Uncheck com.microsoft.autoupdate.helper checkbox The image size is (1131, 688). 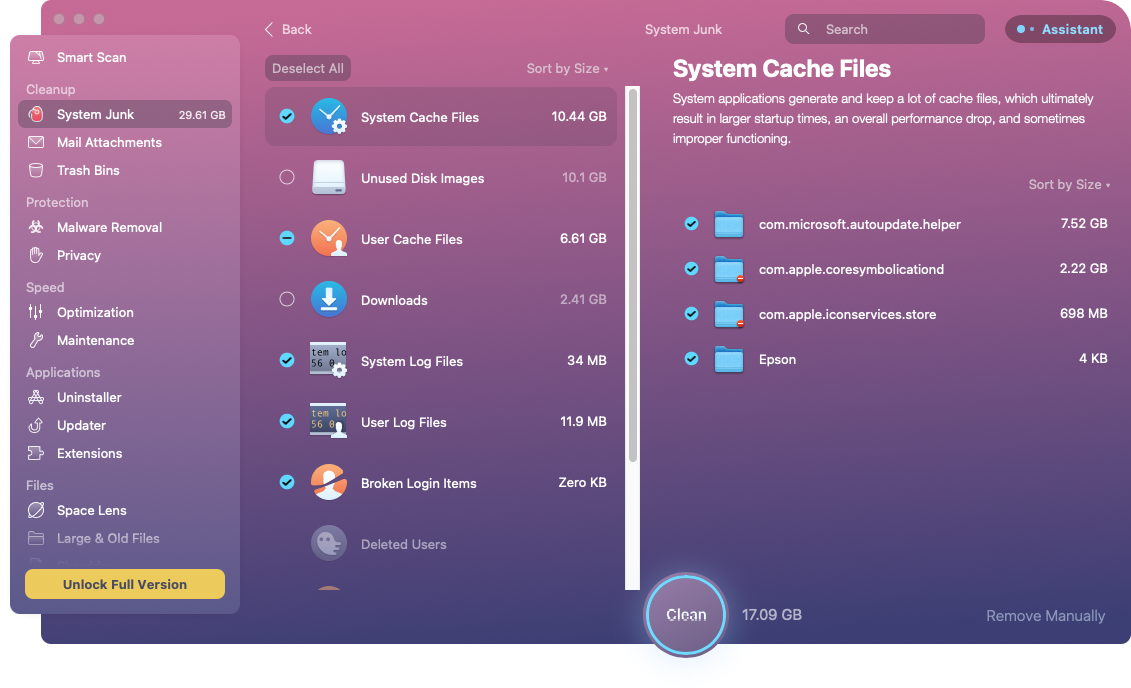point(691,224)
